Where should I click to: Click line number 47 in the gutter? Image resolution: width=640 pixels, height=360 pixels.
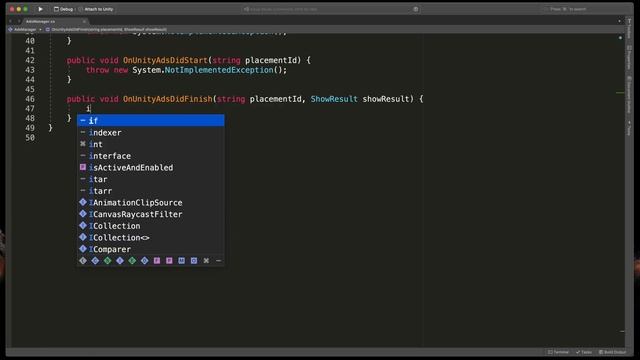point(30,109)
